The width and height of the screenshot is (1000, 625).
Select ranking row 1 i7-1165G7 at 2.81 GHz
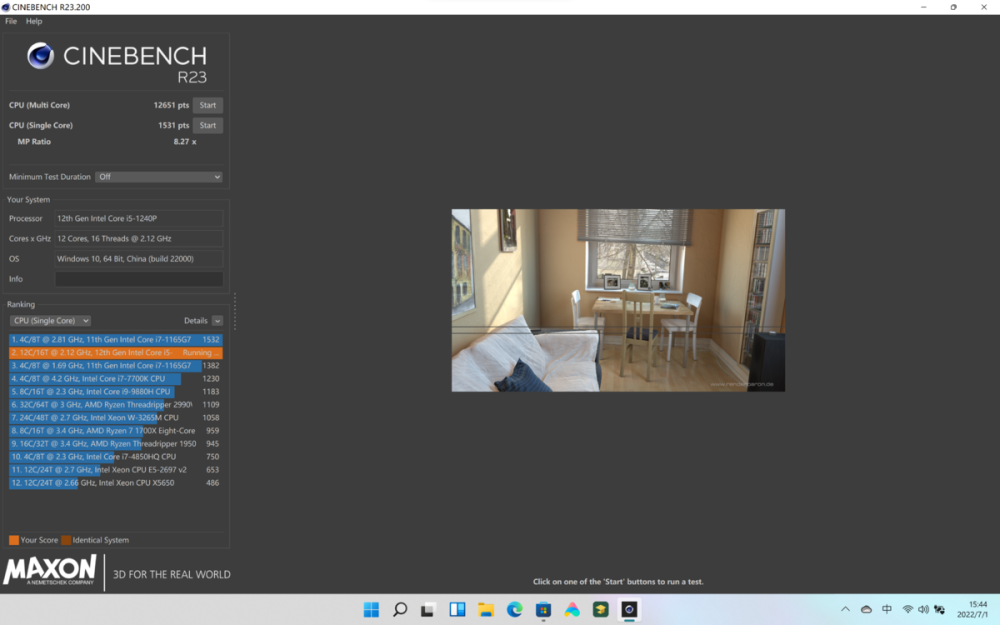[115, 339]
